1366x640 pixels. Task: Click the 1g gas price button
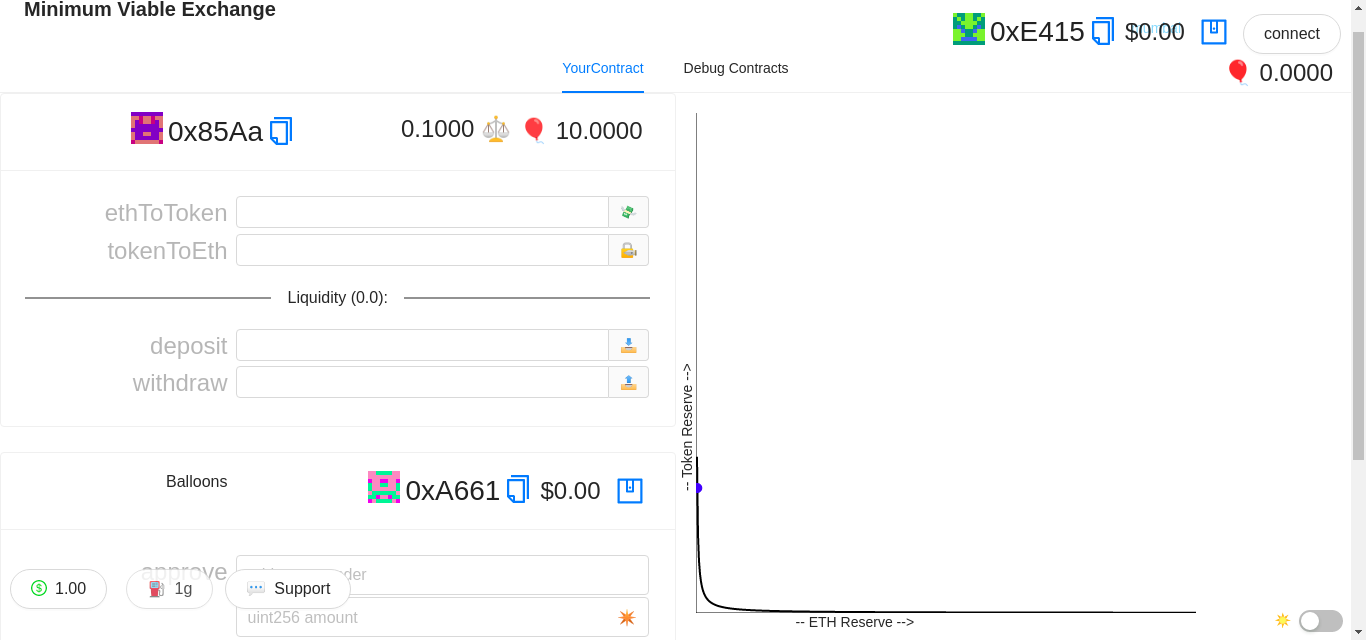coord(169,589)
